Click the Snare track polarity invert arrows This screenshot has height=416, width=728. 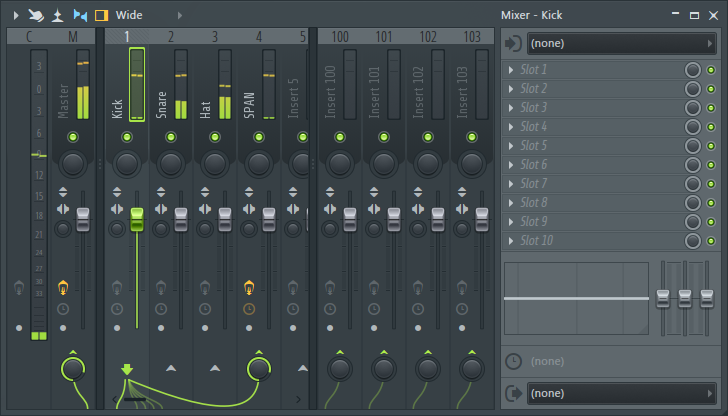pos(161,192)
